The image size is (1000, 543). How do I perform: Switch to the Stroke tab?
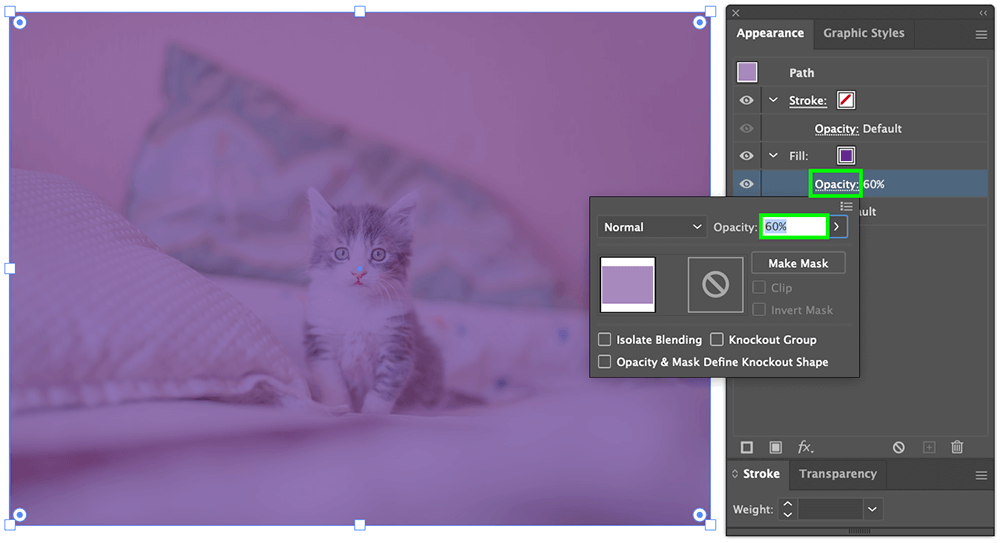pyautogui.click(x=761, y=474)
